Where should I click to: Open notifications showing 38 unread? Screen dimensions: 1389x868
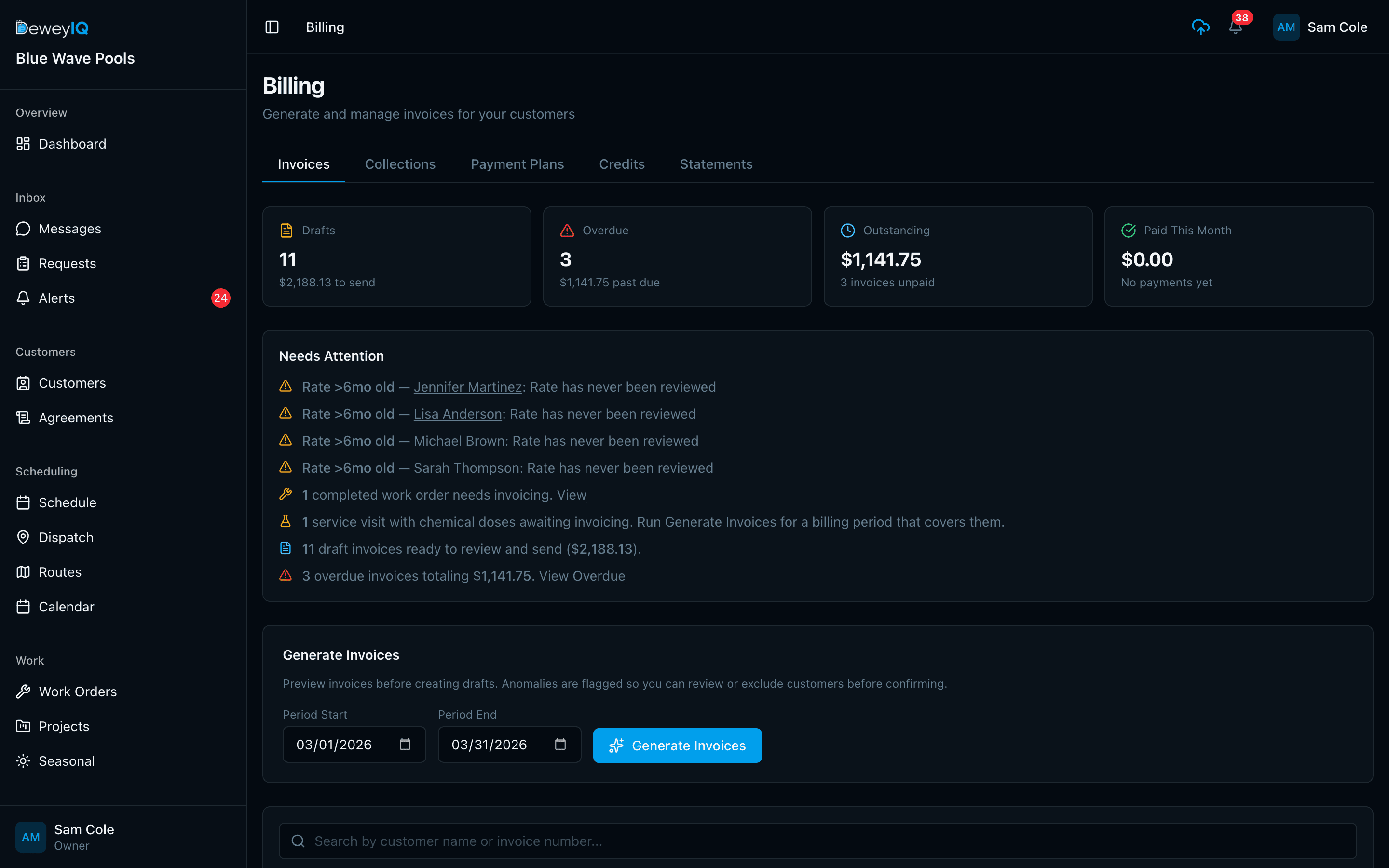pos(1235,27)
